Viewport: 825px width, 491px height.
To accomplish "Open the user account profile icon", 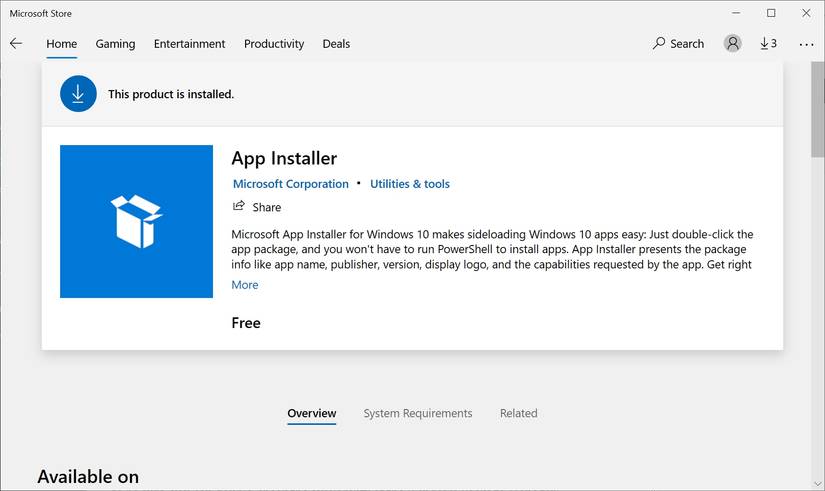I will click(x=733, y=44).
